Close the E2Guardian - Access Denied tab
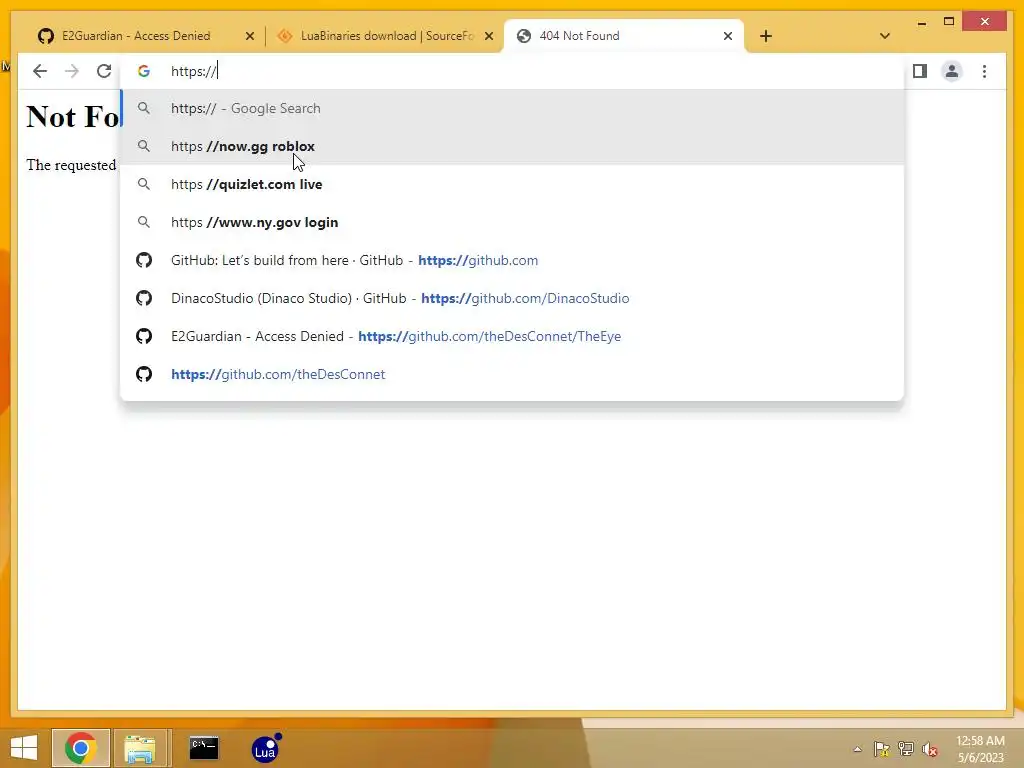 (249, 36)
